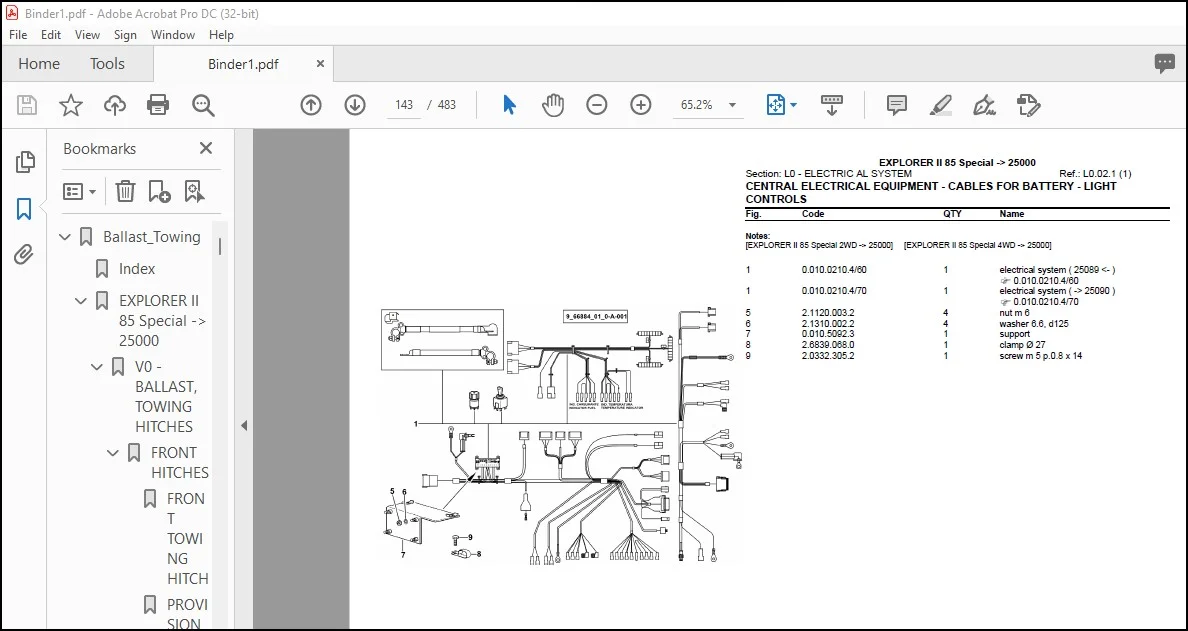Click part code 0.010.0210.4/60
Image resolution: width=1188 pixels, height=631 pixels.
pyautogui.click(x=834, y=270)
